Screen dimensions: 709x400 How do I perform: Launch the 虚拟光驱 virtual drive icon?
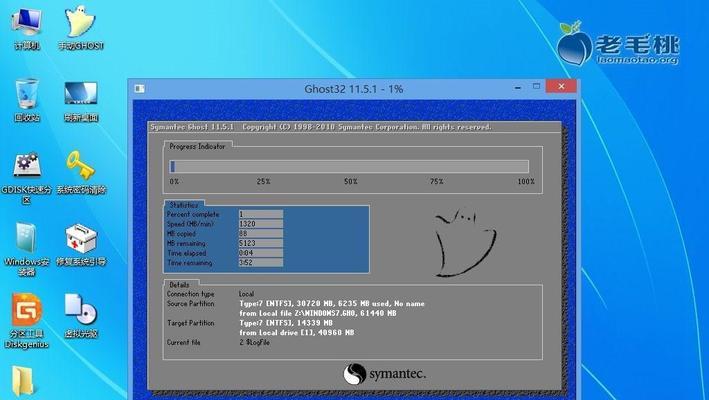pos(81,316)
